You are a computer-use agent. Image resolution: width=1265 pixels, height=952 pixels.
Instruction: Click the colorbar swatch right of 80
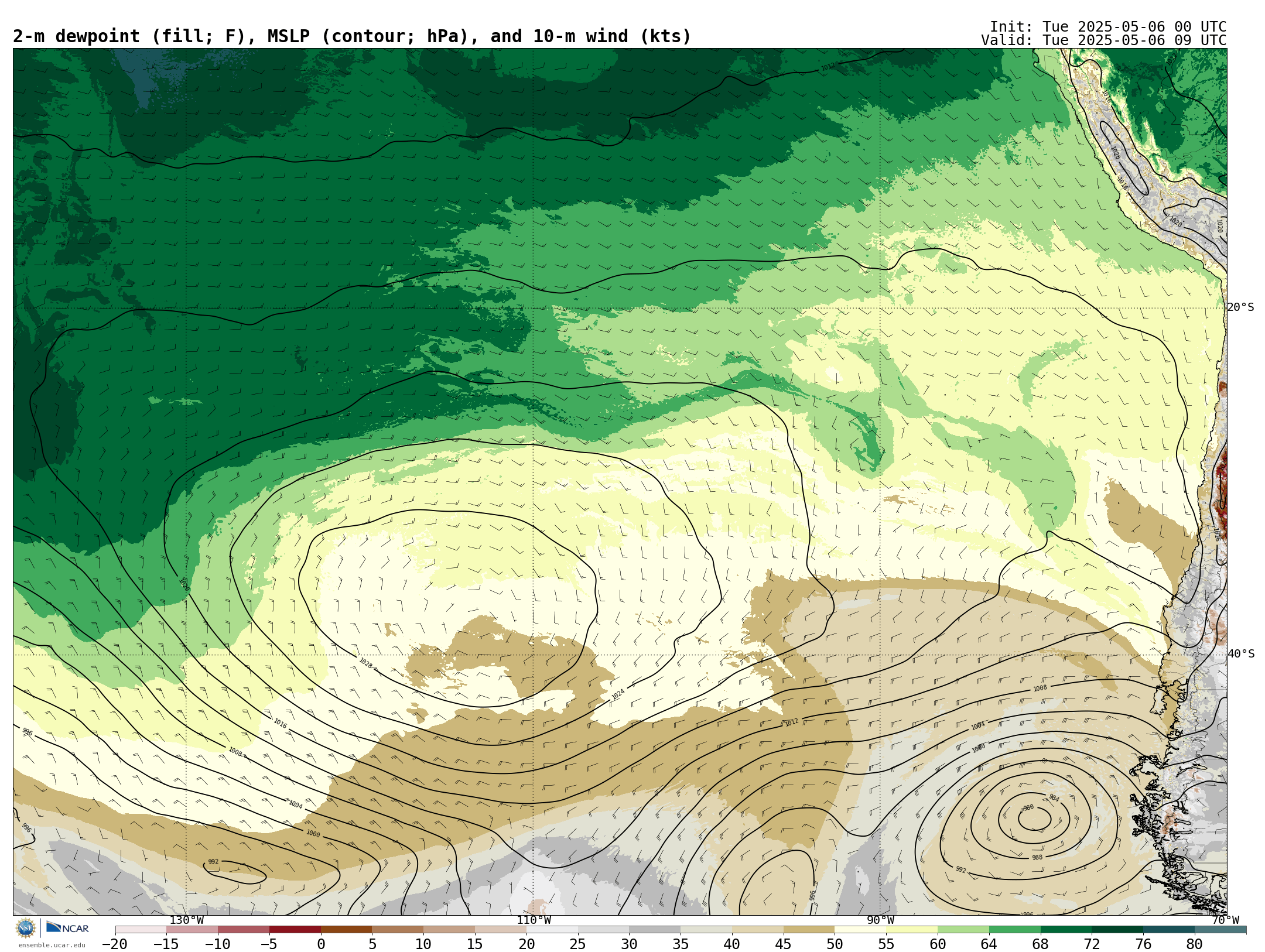click(x=1220, y=930)
